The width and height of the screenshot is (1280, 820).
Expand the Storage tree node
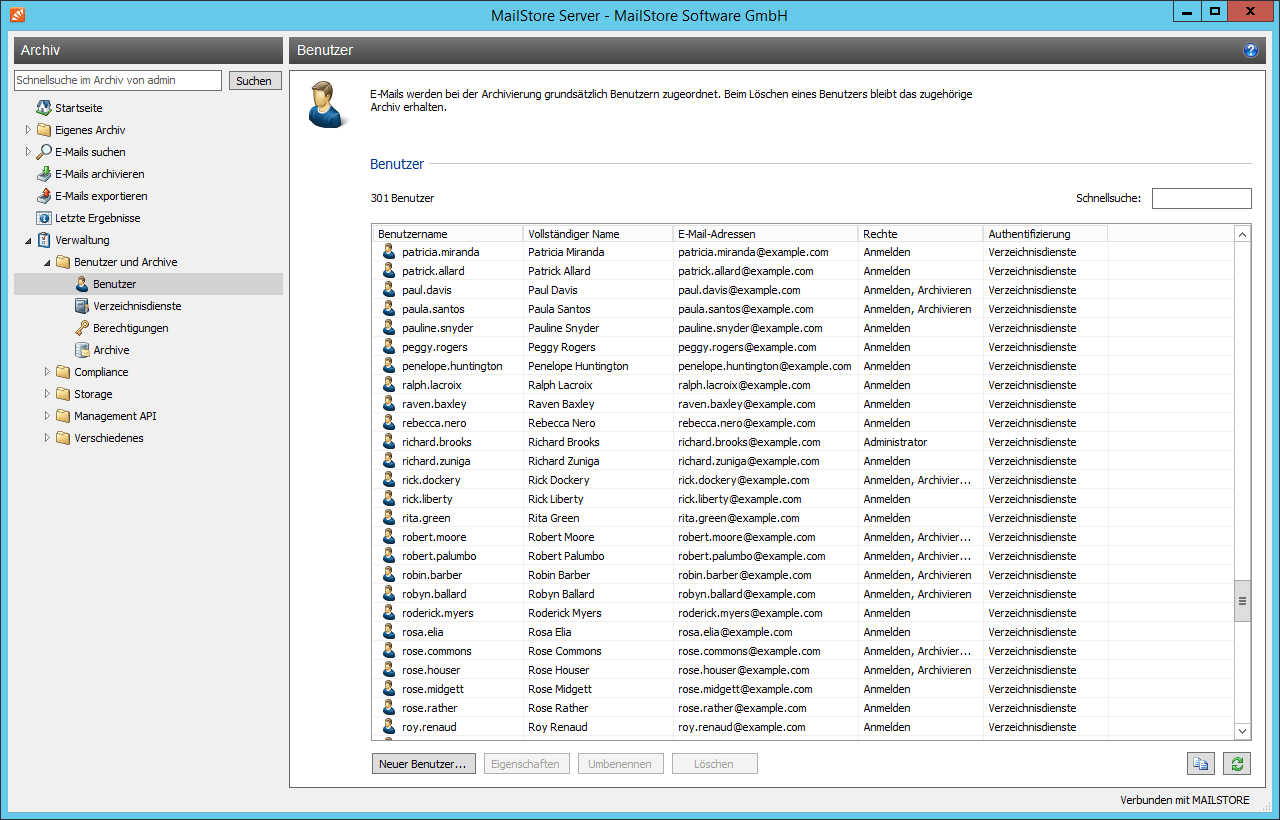47,394
